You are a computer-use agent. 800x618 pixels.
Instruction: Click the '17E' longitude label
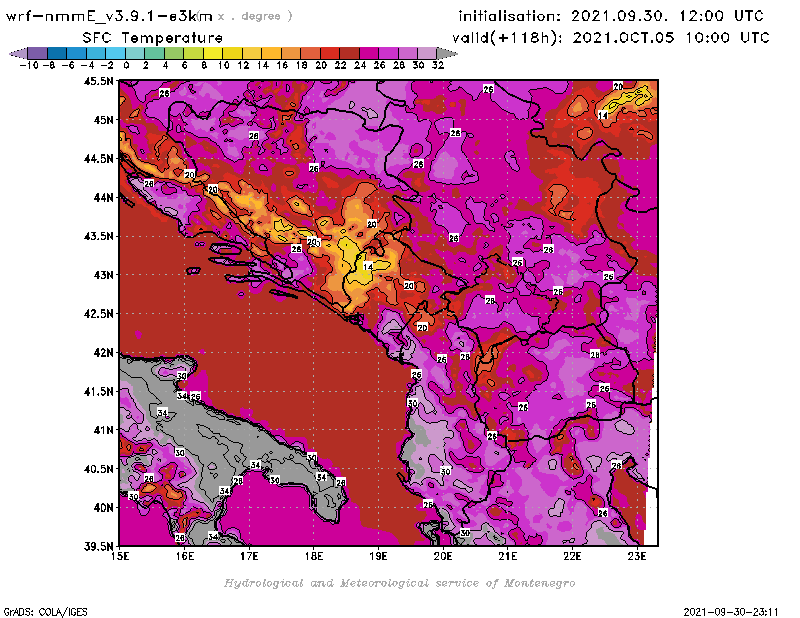pos(249,556)
